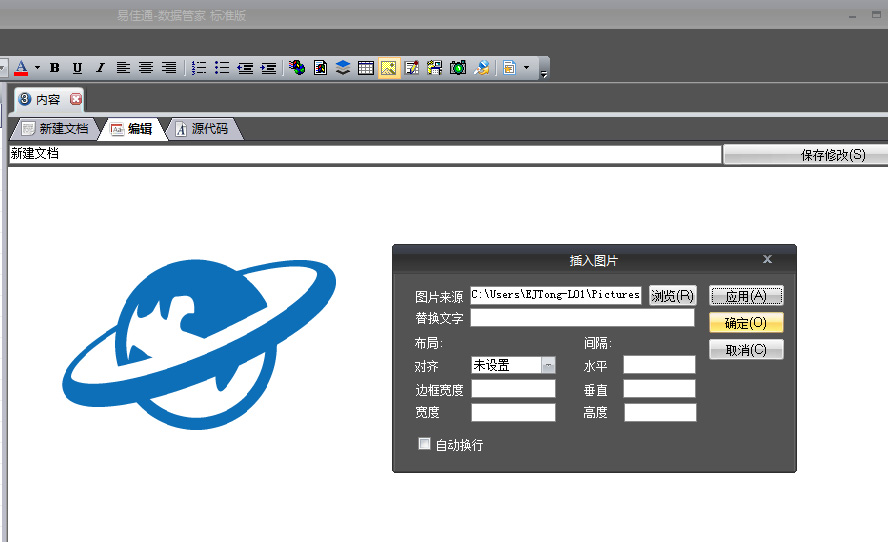Click the 替换文字 input field
Viewport: 888px width, 542px height.
click(582, 318)
